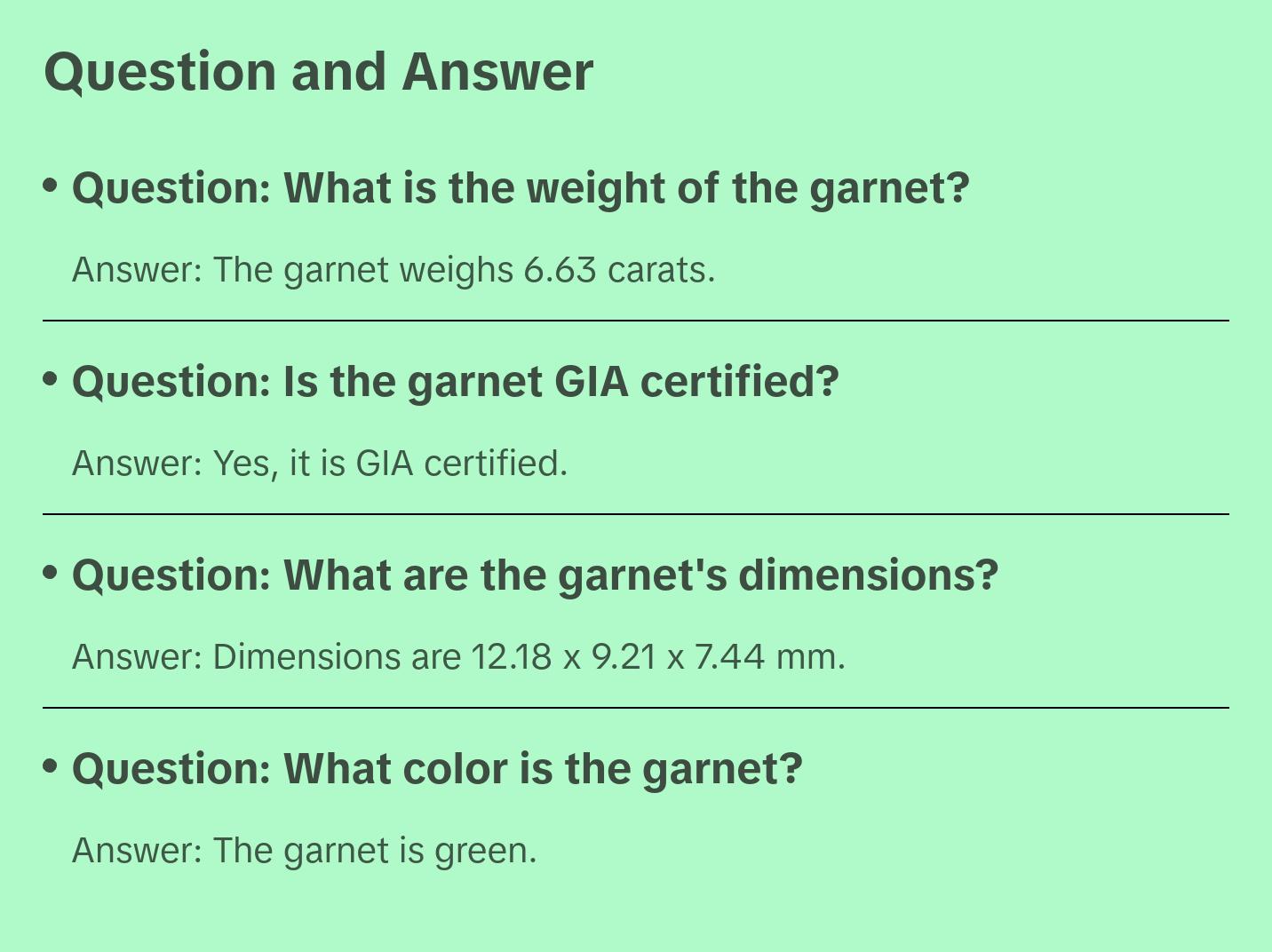Click the divider line below the weight answer

point(636,321)
